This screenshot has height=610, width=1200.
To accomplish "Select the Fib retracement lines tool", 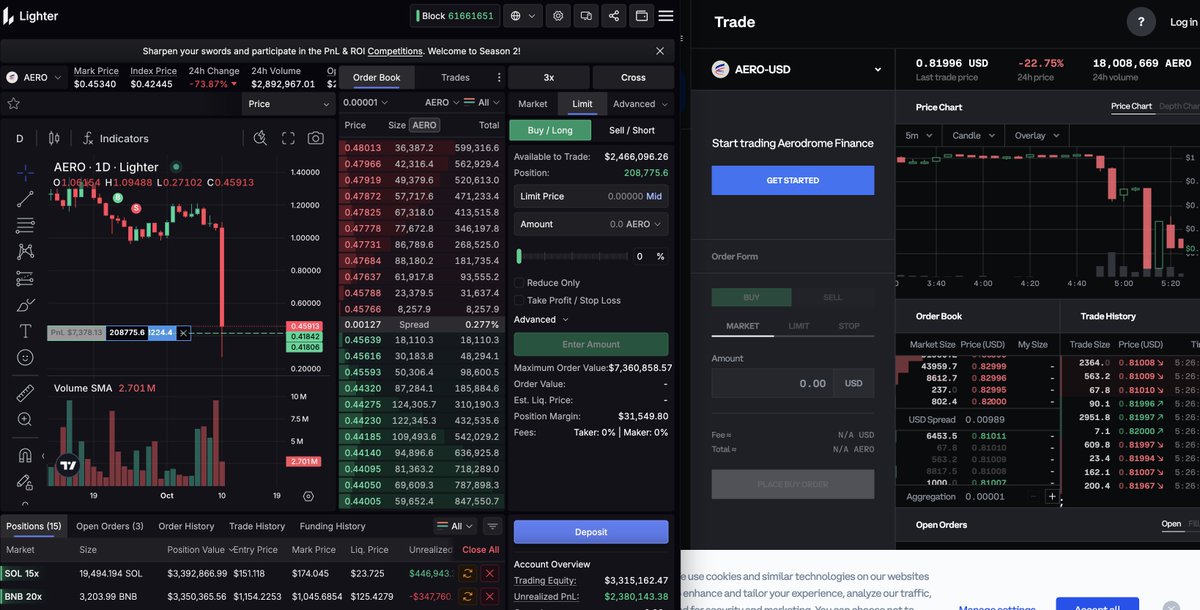I will coord(25,226).
